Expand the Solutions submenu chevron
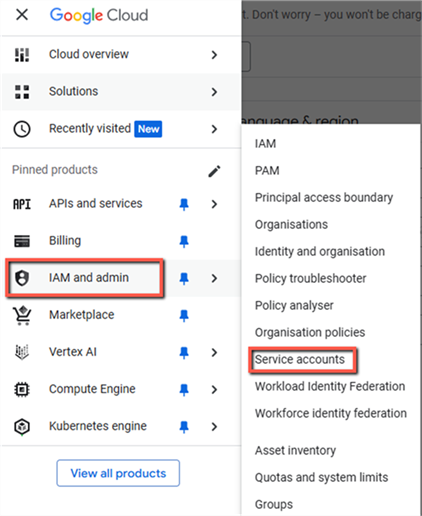Image resolution: width=422 pixels, height=516 pixels. pyautogui.click(x=214, y=92)
